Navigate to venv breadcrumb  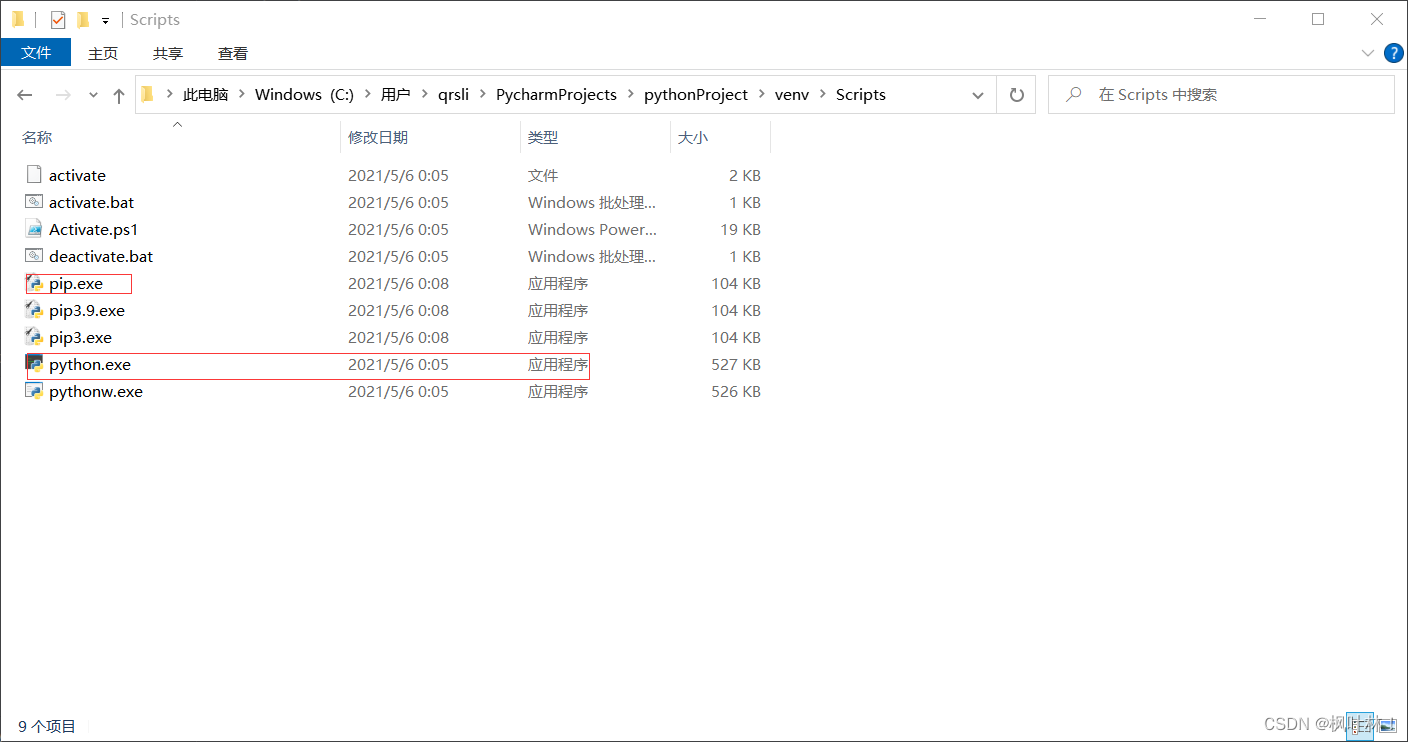point(792,95)
